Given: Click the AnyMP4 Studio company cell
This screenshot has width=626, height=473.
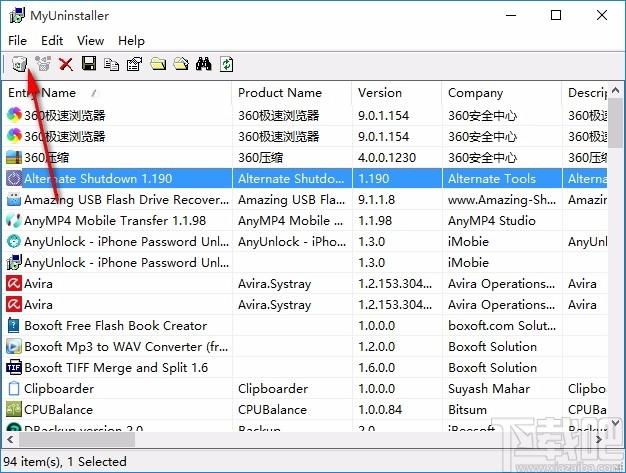Looking at the screenshot, I should [491, 220].
